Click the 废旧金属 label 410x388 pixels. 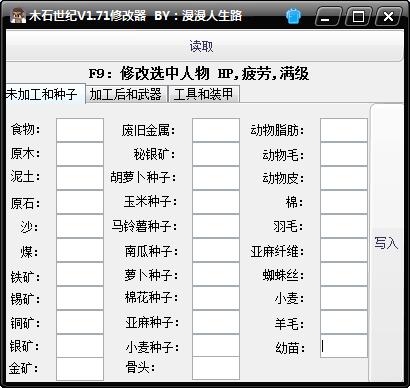tap(148, 130)
